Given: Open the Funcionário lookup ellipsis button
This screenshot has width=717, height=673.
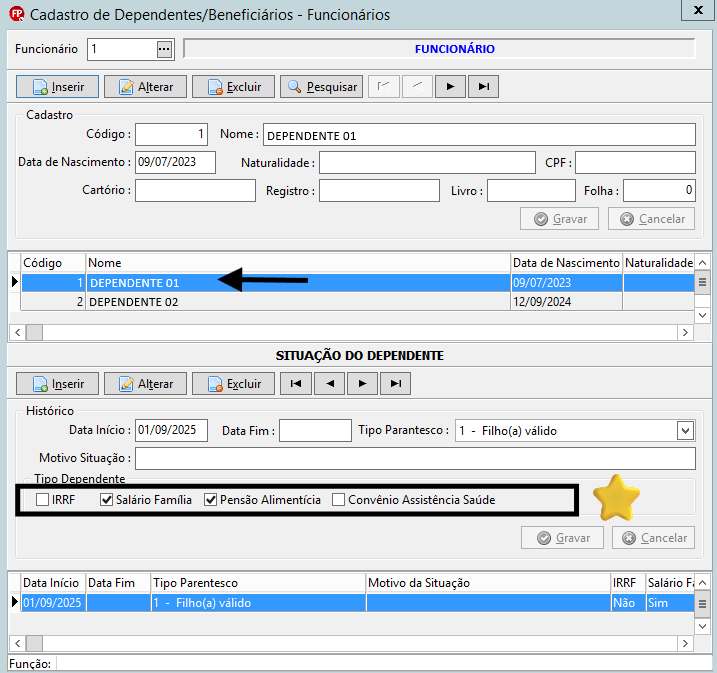Looking at the screenshot, I should (164, 49).
